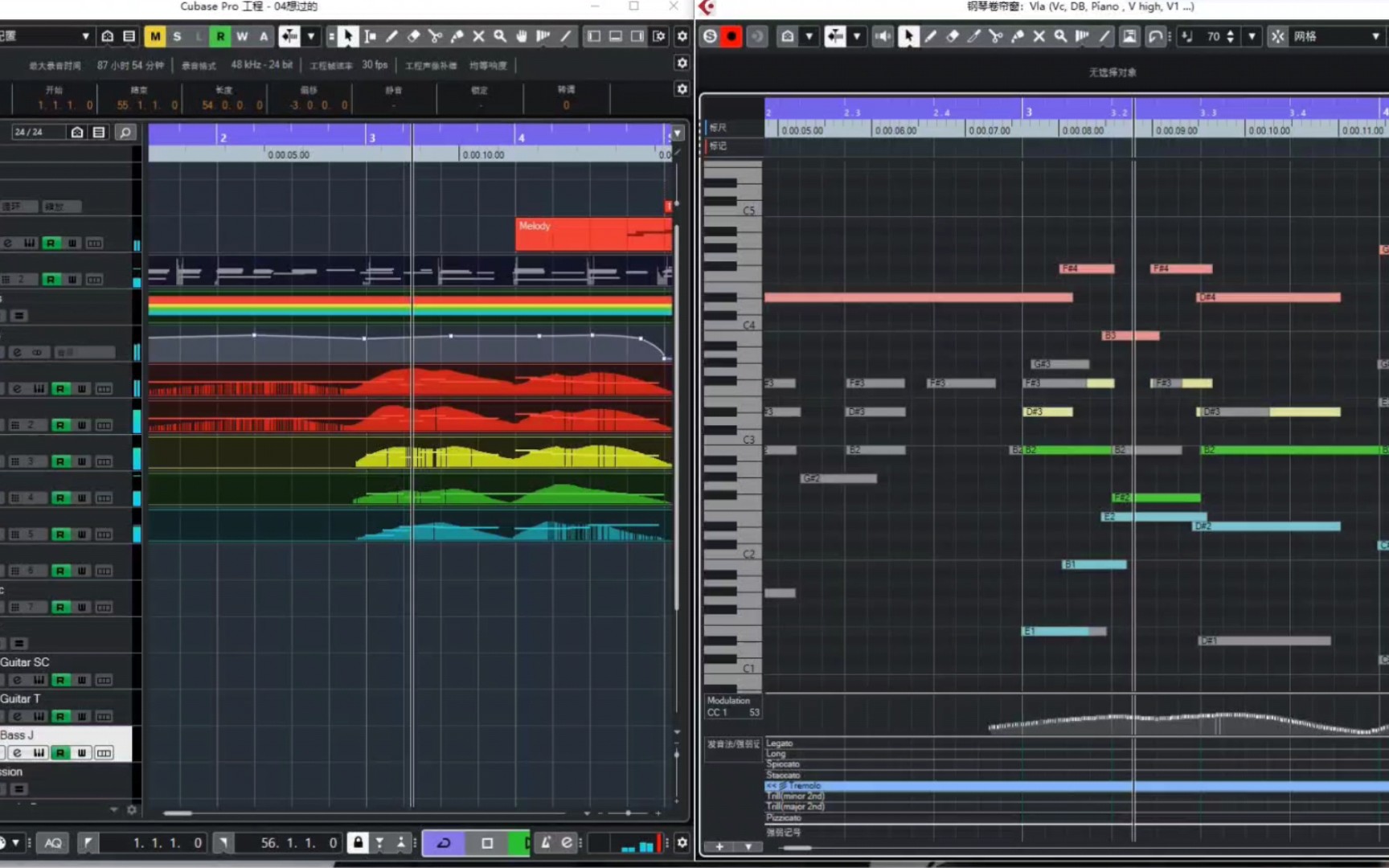
Task: Select the Line tool in project window
Action: tap(566, 36)
